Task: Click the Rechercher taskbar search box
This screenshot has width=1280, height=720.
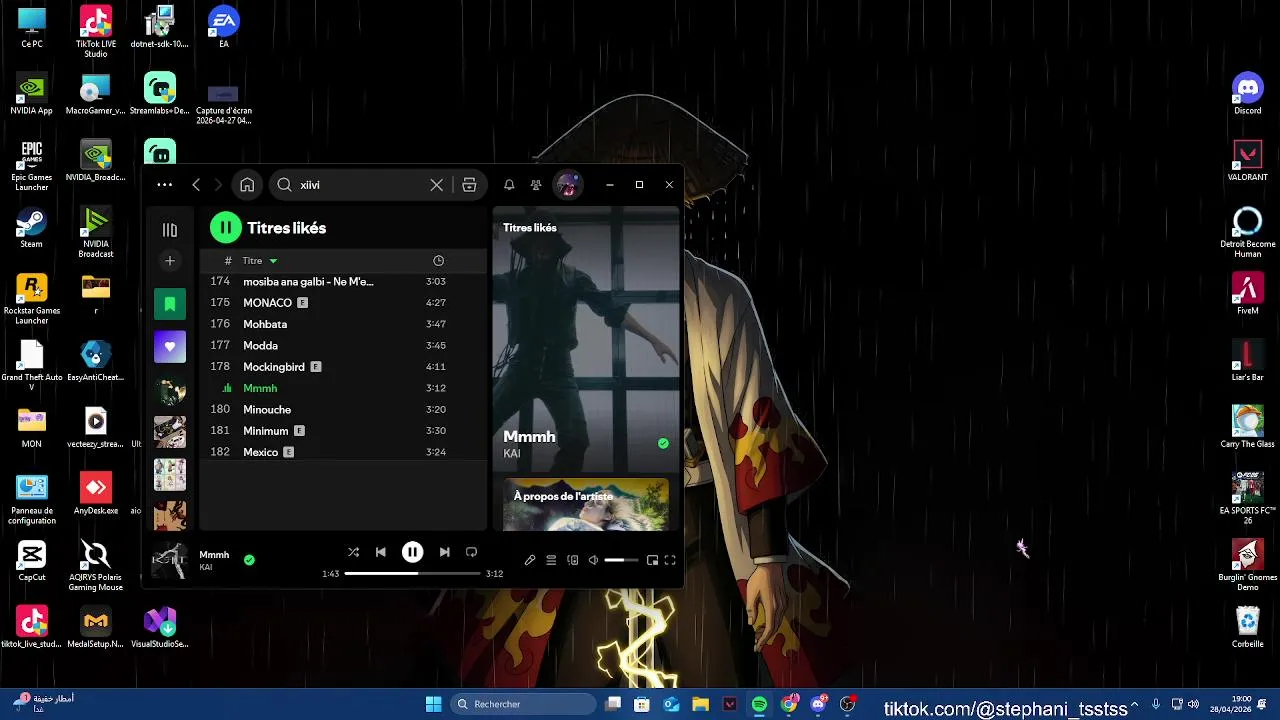Action: (524, 704)
